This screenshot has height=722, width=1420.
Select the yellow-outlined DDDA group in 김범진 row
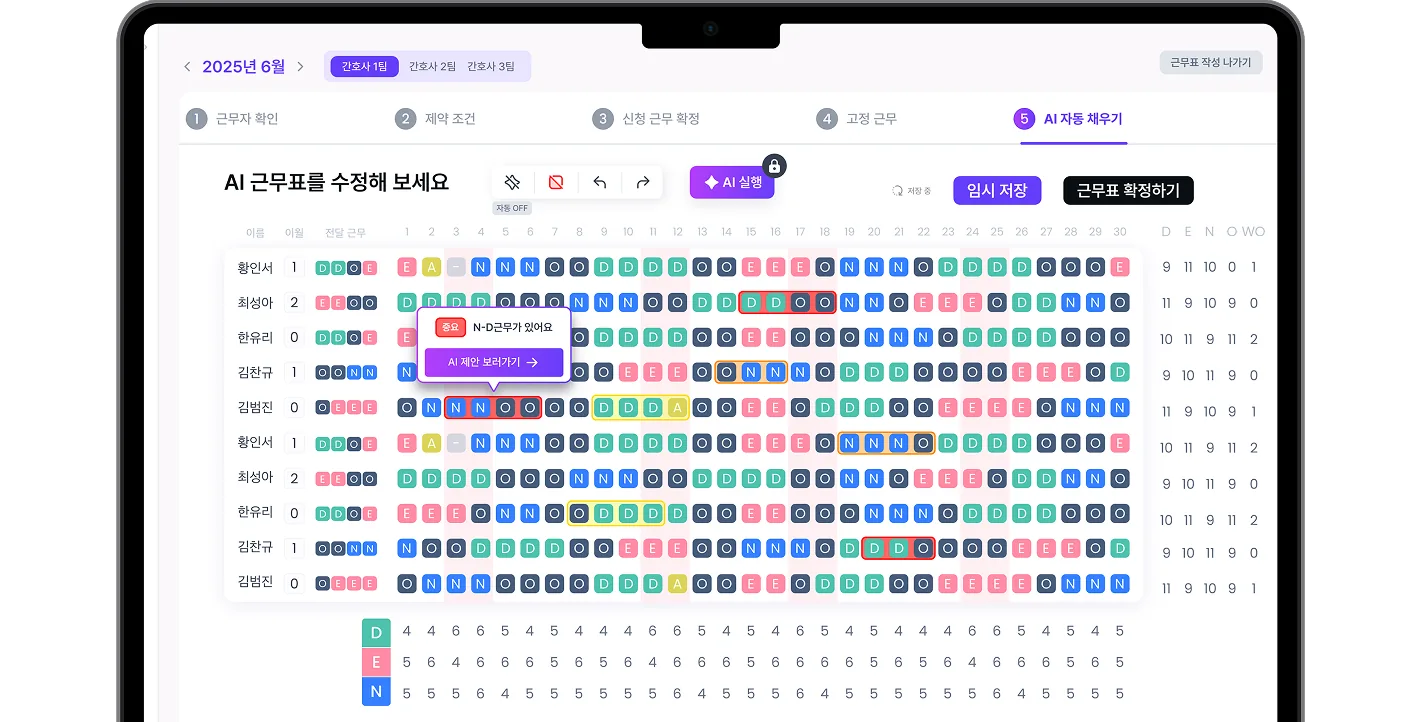pyautogui.click(x=640, y=408)
